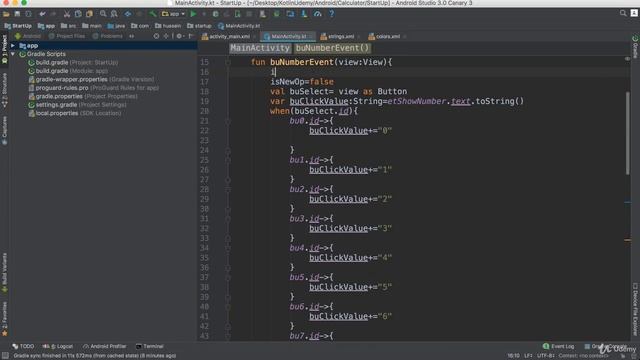
Task: Switch to strings.xml editor tab
Action: [340, 36]
